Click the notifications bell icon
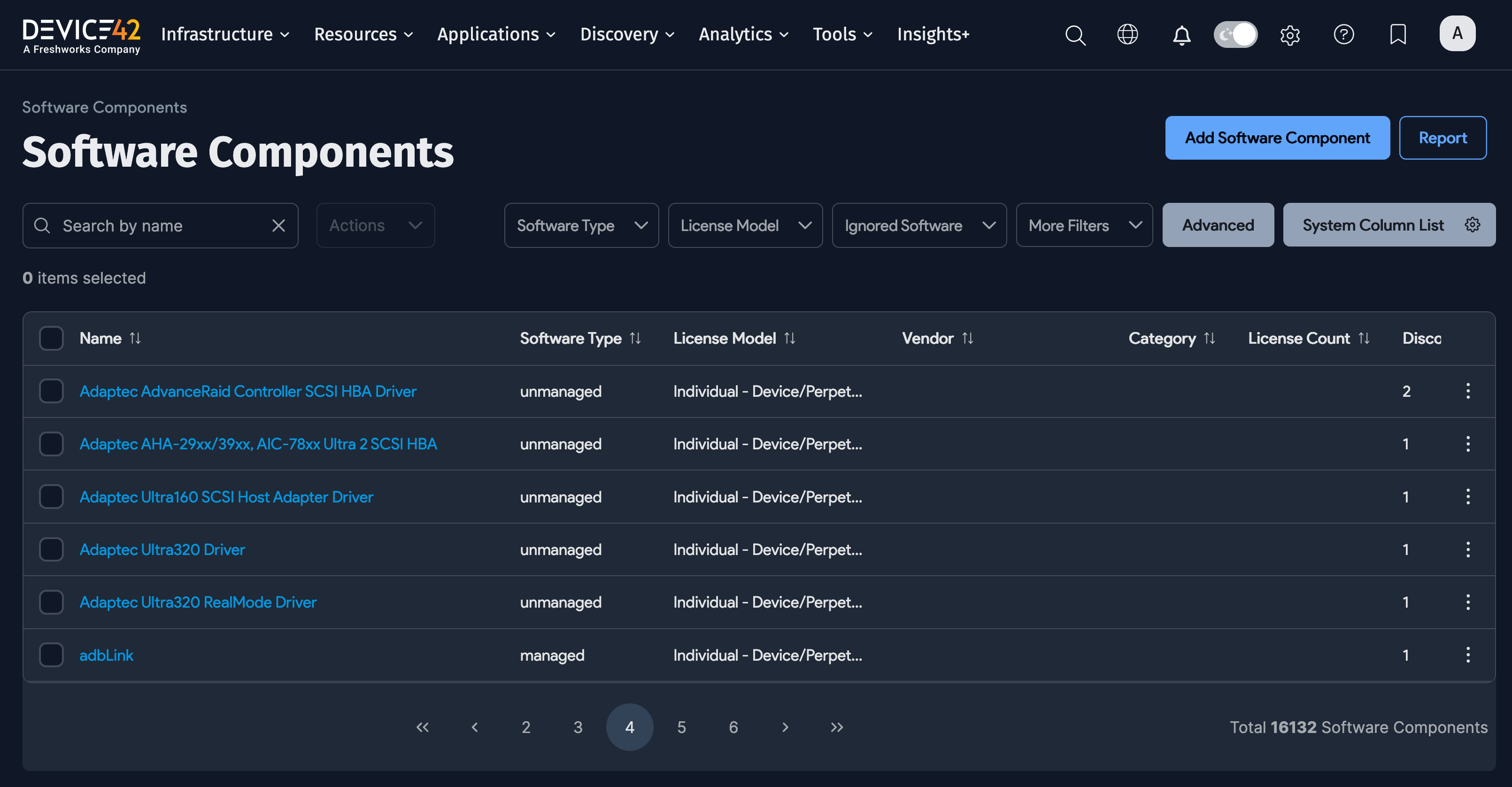The width and height of the screenshot is (1512, 787). [1181, 35]
